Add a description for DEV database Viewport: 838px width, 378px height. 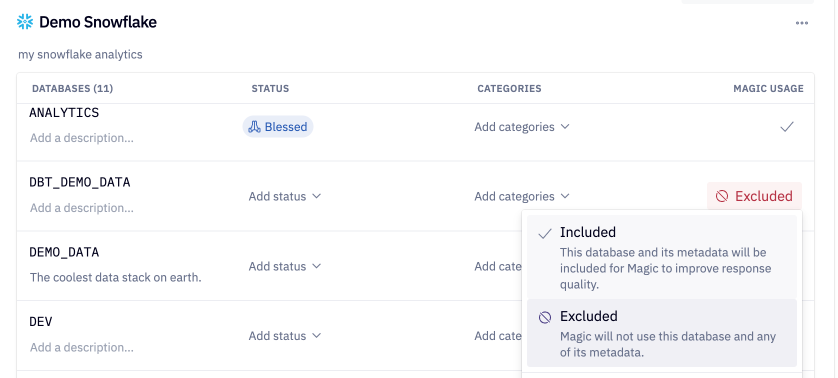coord(82,348)
